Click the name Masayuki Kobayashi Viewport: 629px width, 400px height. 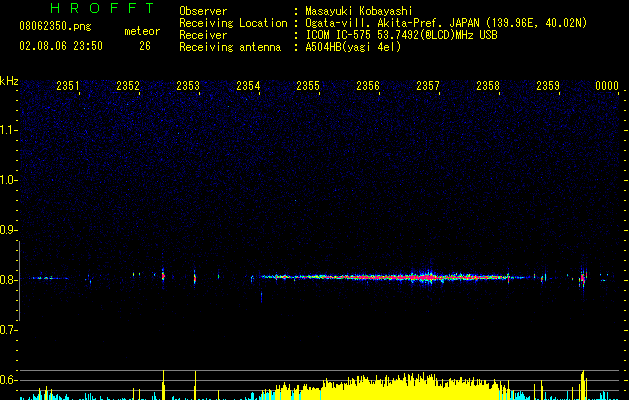359,11
